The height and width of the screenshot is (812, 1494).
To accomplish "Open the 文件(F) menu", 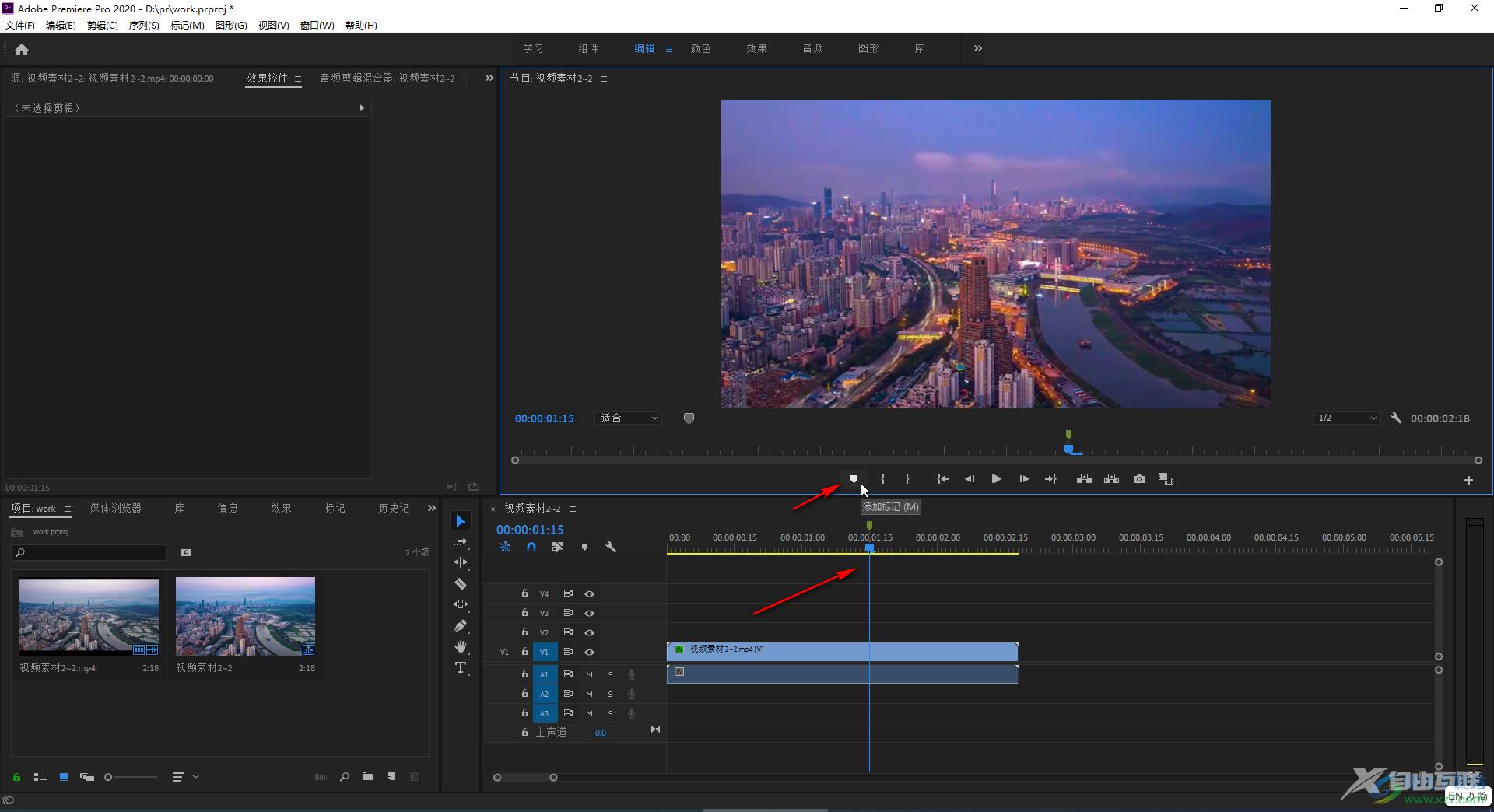I will (20, 26).
